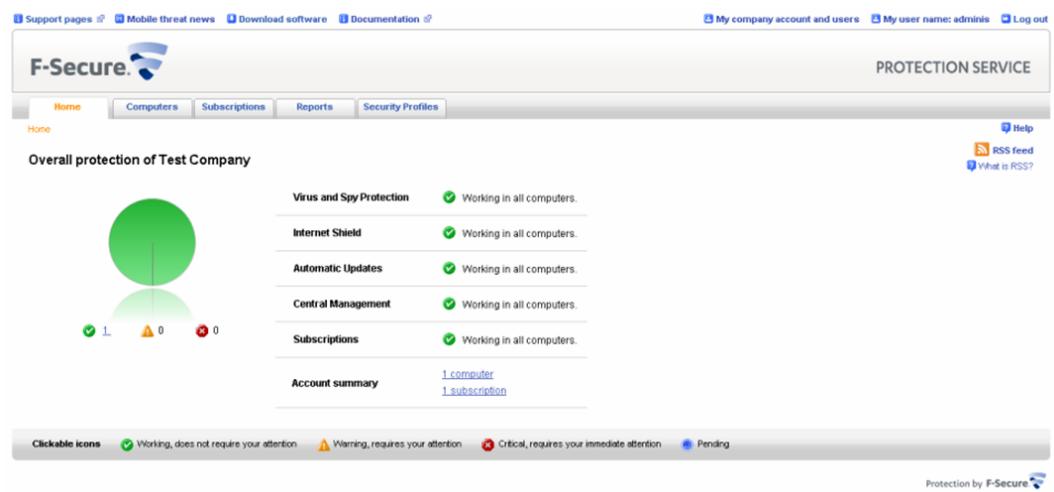This screenshot has height=492, width=1054.
Task: Click Central Management status check icon
Action: [449, 304]
